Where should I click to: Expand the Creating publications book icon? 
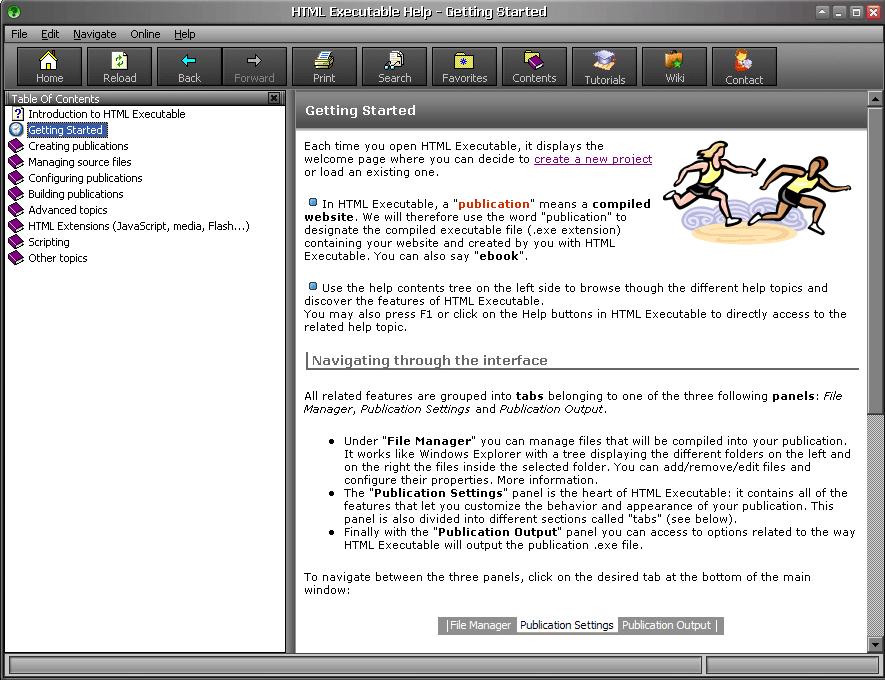pos(16,146)
